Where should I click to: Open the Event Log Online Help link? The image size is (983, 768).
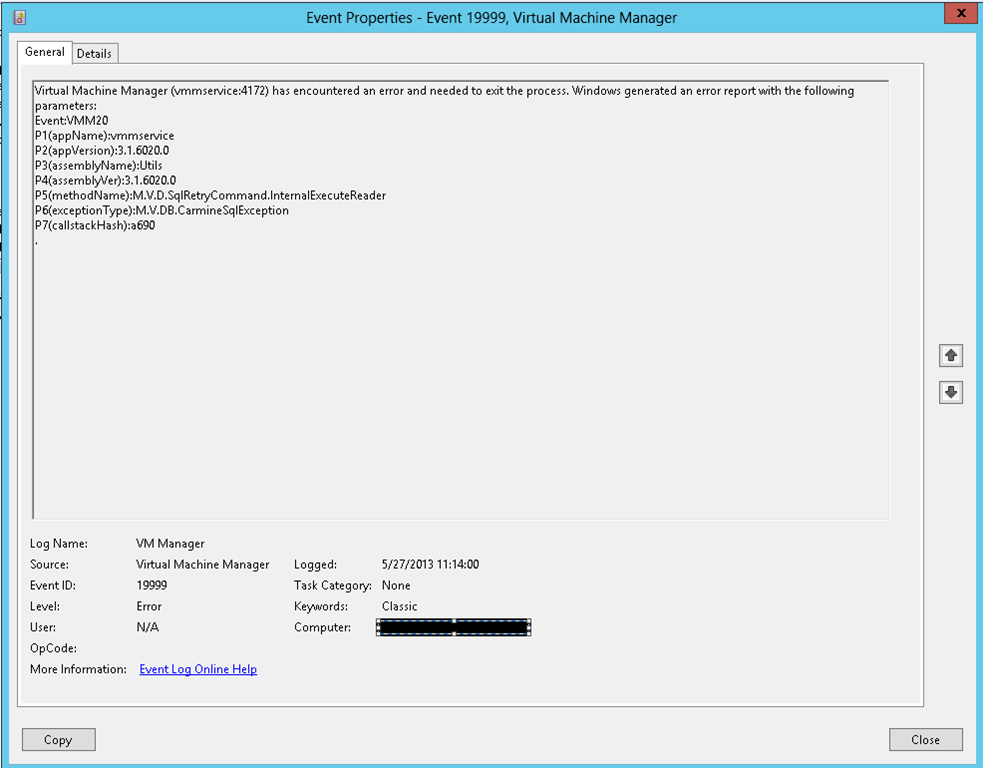pyautogui.click(x=198, y=669)
